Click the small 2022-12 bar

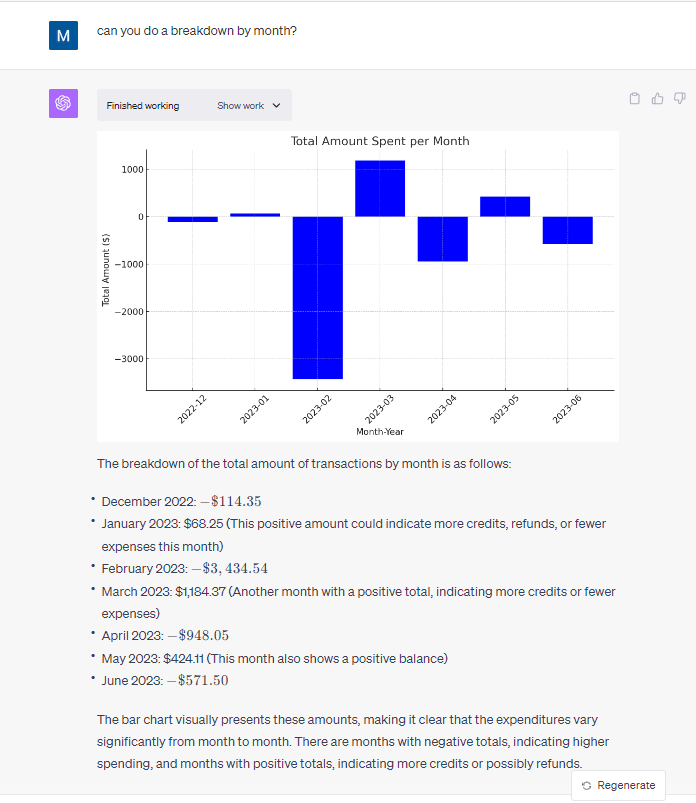click(x=192, y=219)
